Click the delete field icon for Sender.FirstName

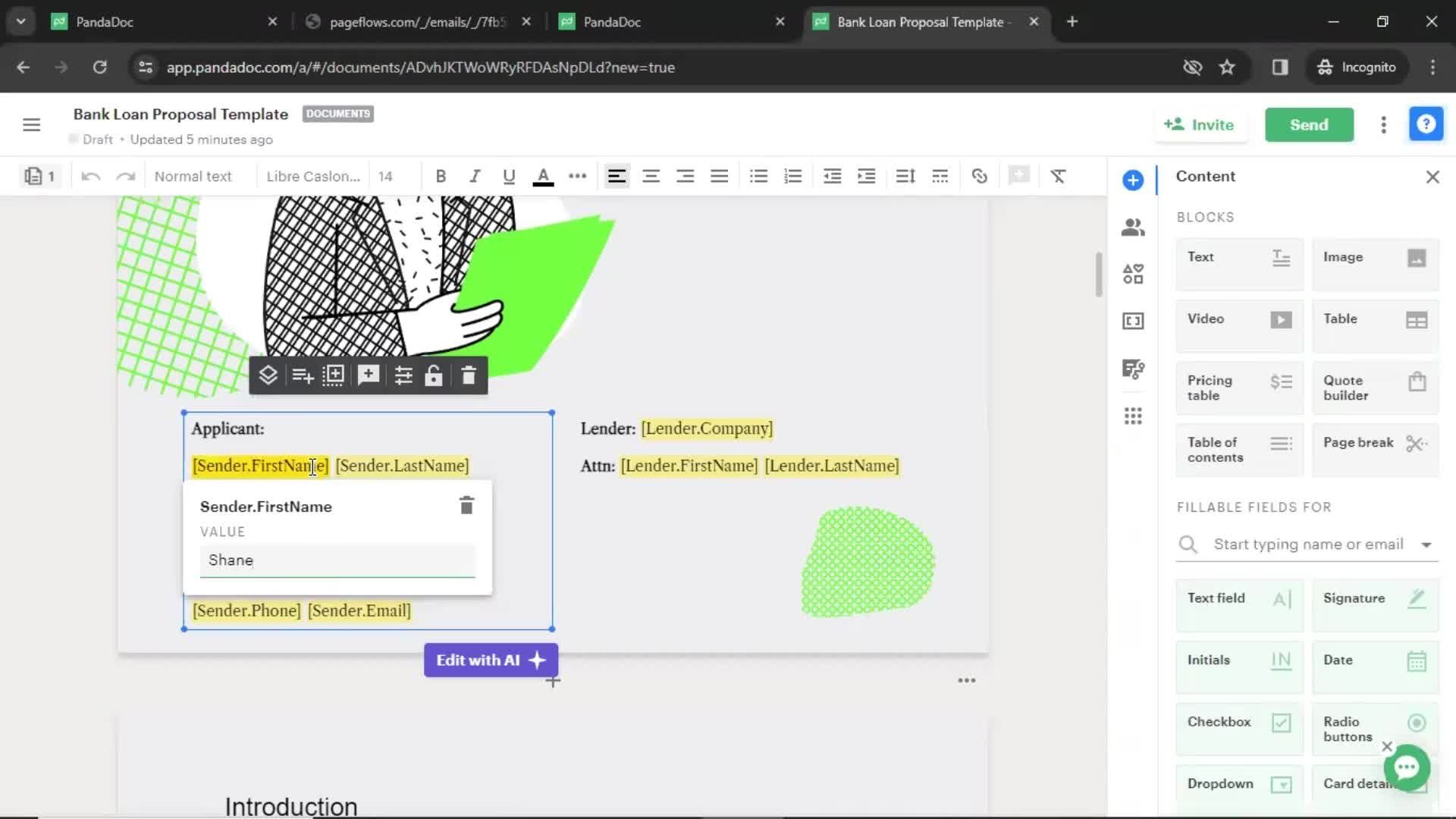(465, 505)
